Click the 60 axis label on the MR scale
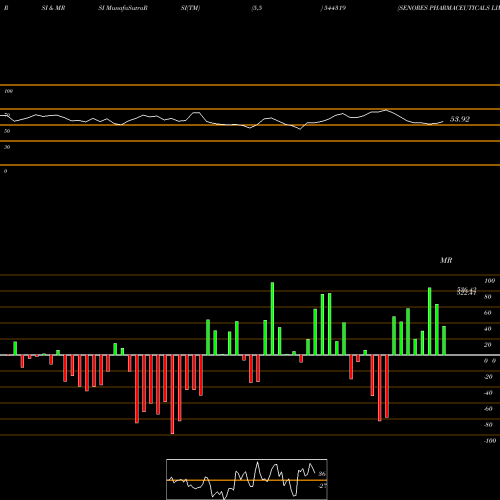 tap(487, 313)
